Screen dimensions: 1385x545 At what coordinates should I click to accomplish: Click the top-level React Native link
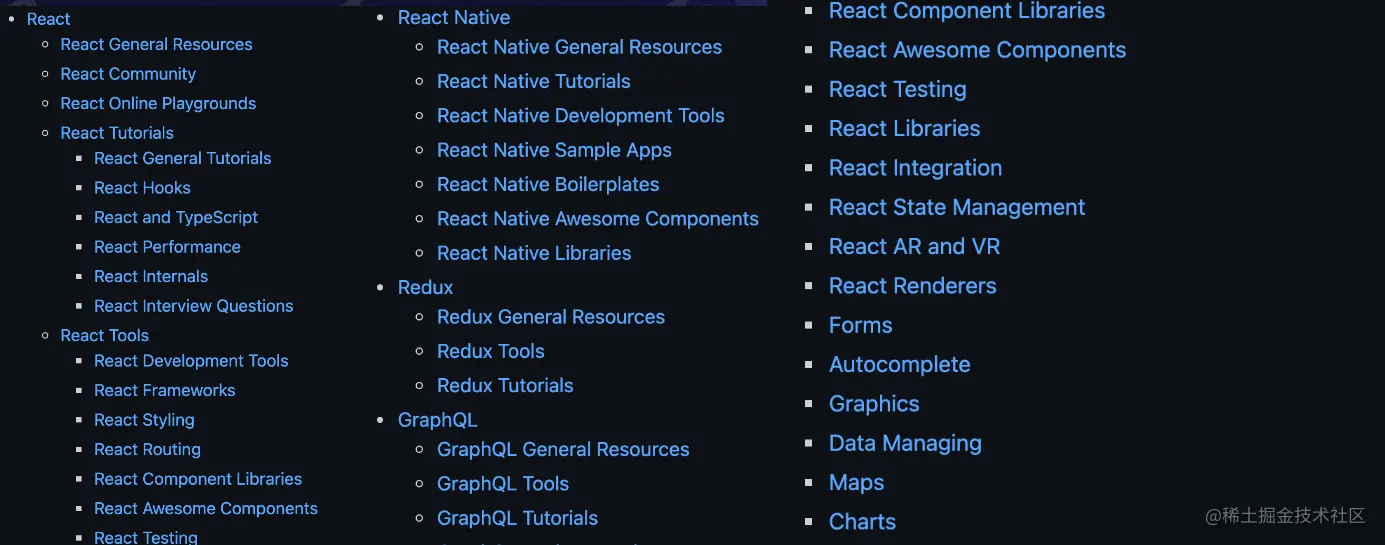pyautogui.click(x=454, y=17)
